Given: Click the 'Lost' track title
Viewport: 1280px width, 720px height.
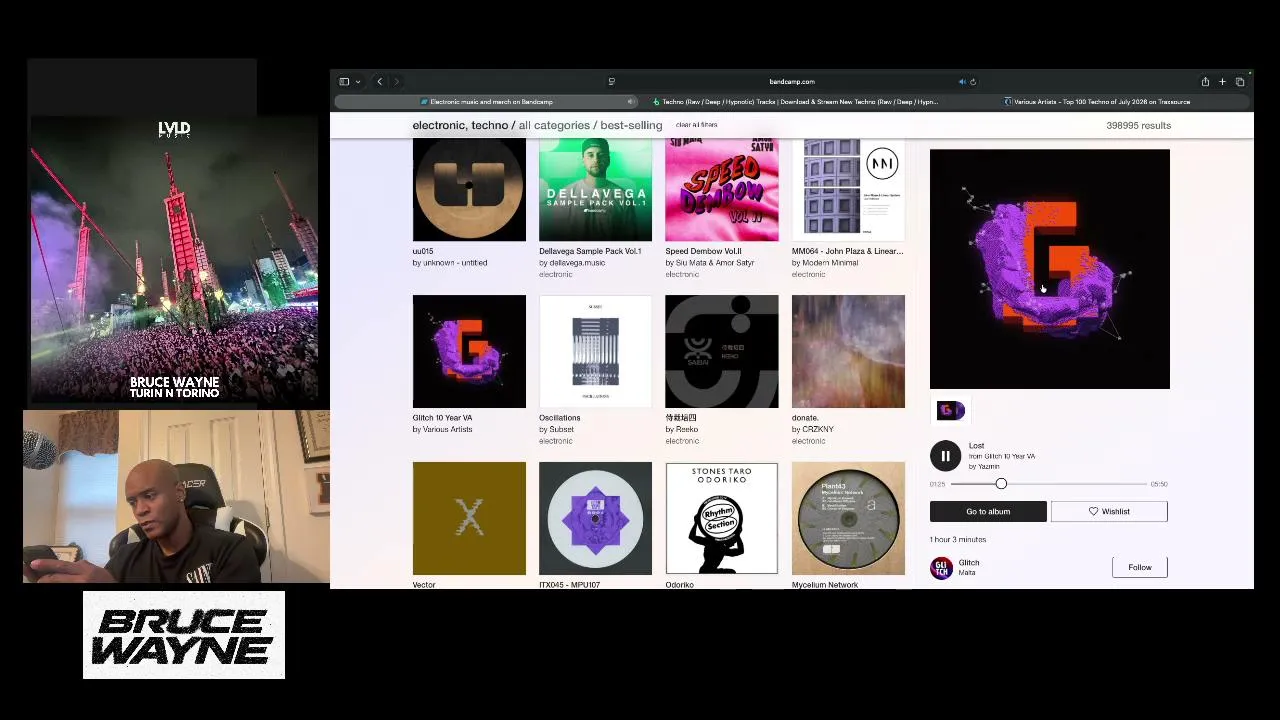Looking at the screenshot, I should point(977,446).
